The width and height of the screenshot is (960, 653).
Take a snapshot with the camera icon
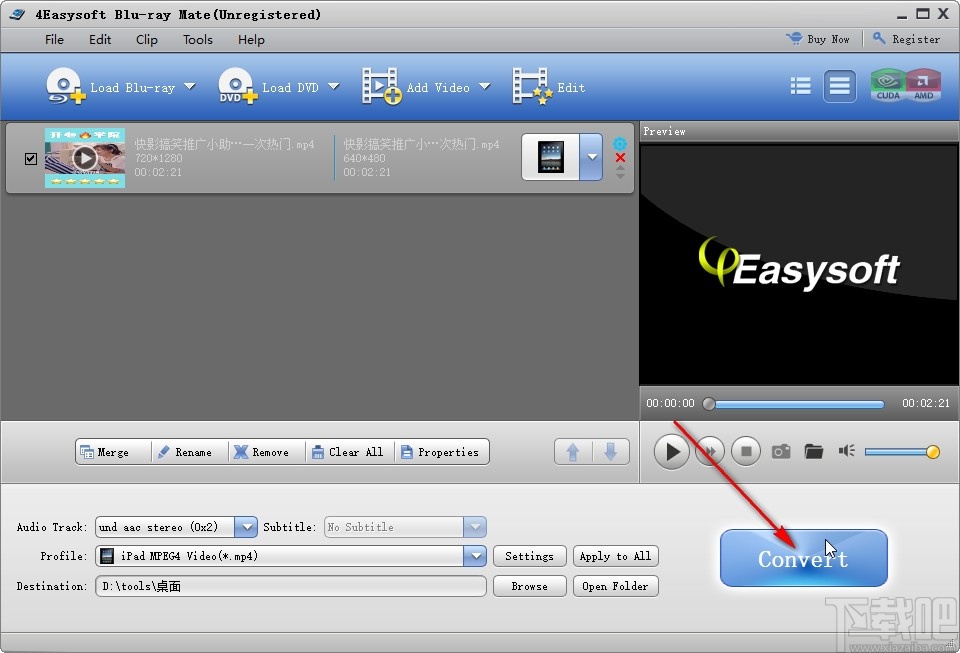point(781,452)
